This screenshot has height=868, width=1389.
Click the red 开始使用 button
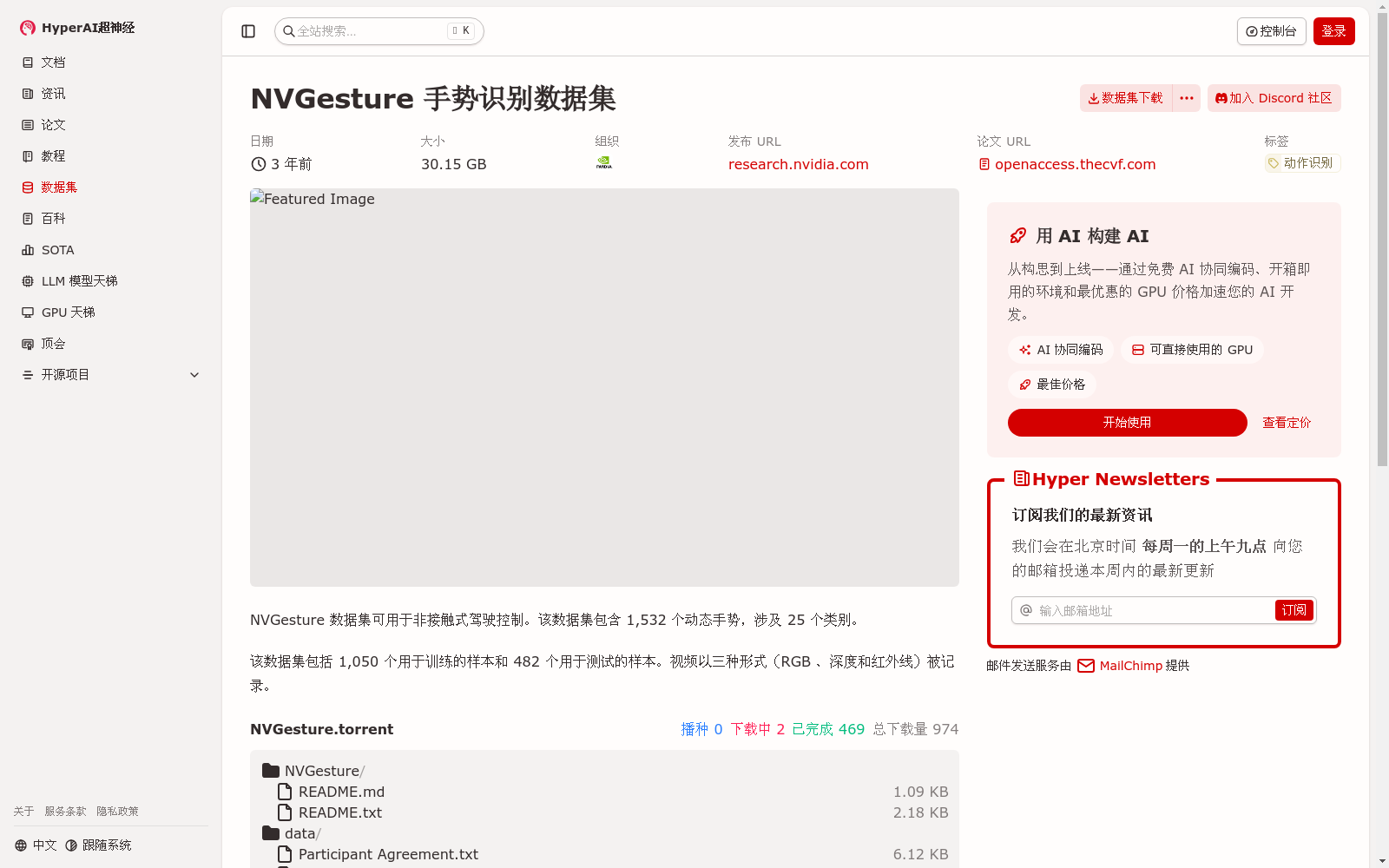tap(1127, 423)
